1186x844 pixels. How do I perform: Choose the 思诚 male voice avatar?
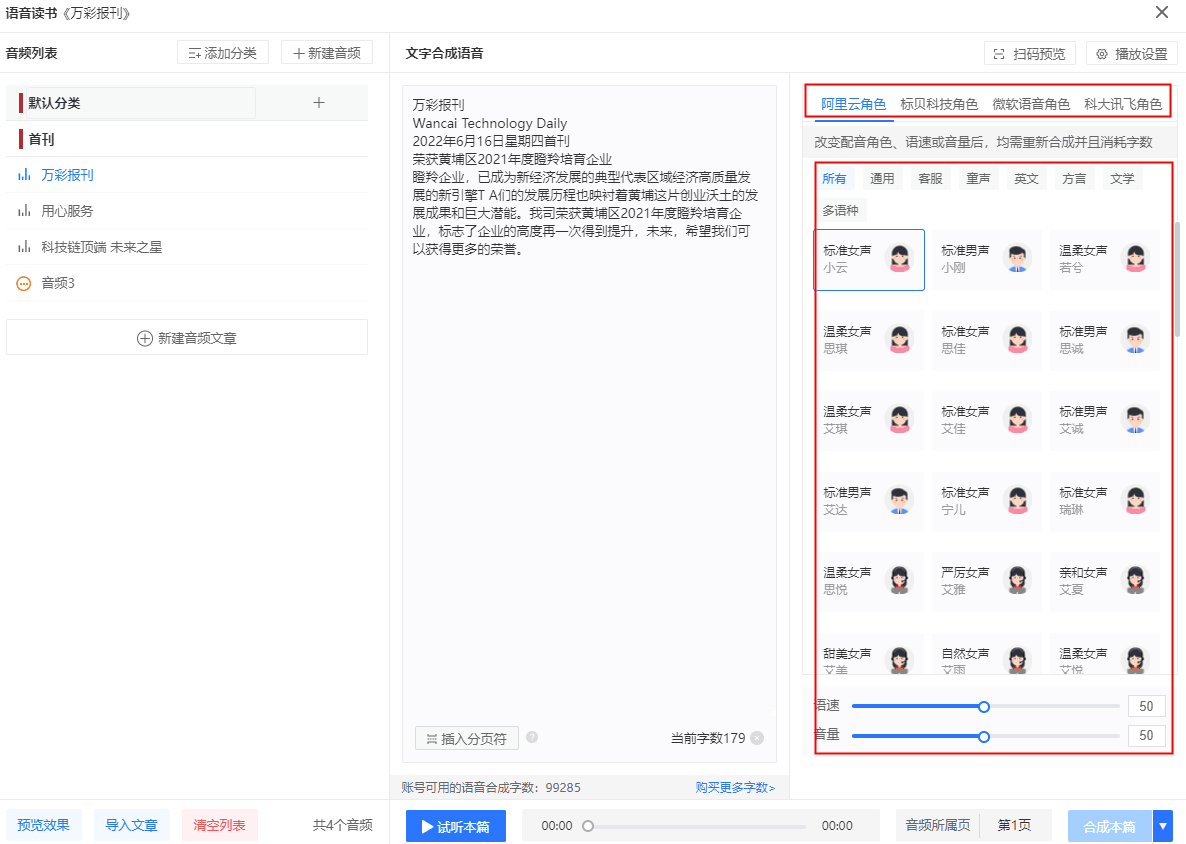[1135, 340]
